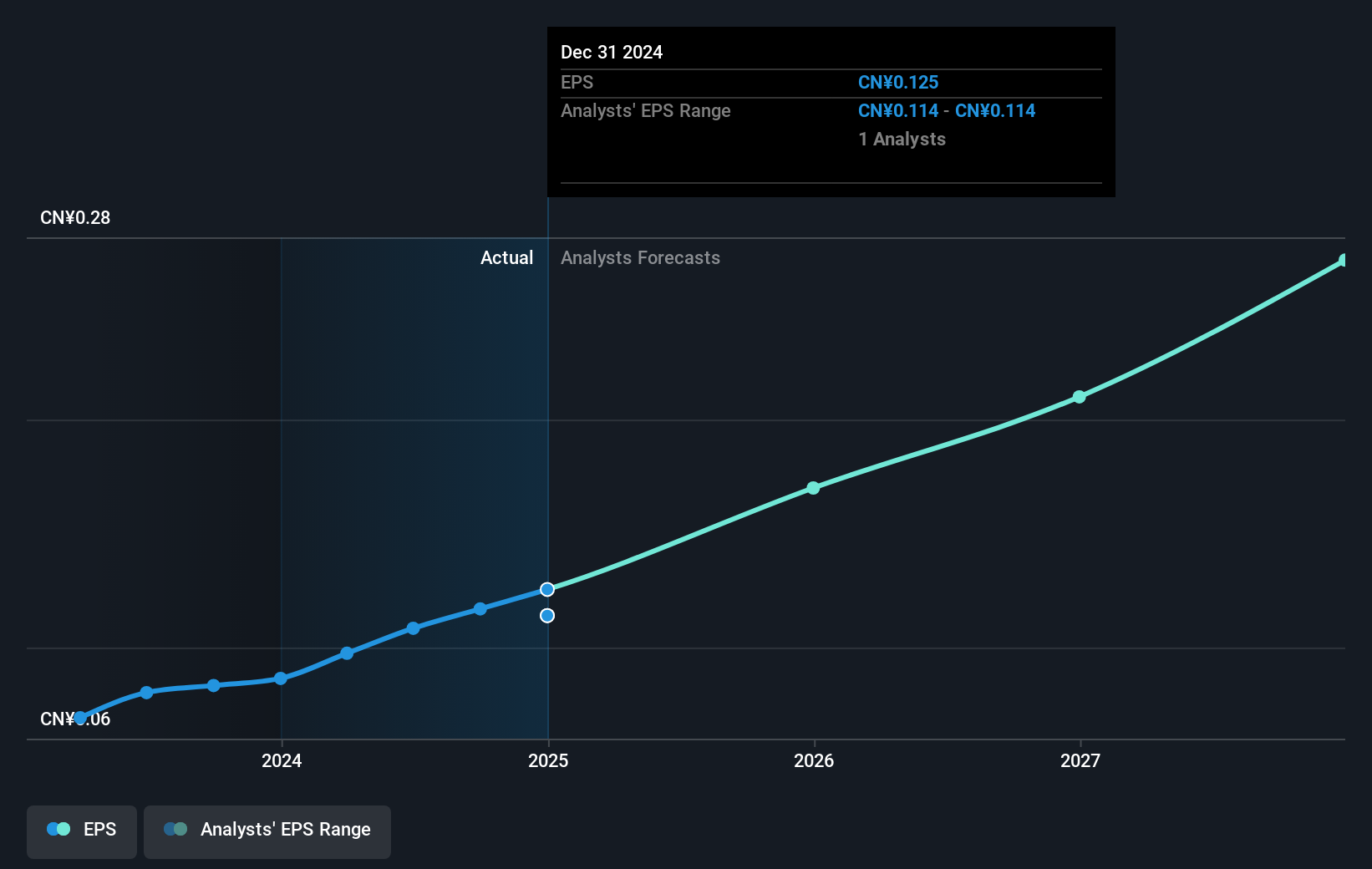Click the EPS point just after 2024
The height and width of the screenshot is (869, 1372).
pos(347,653)
